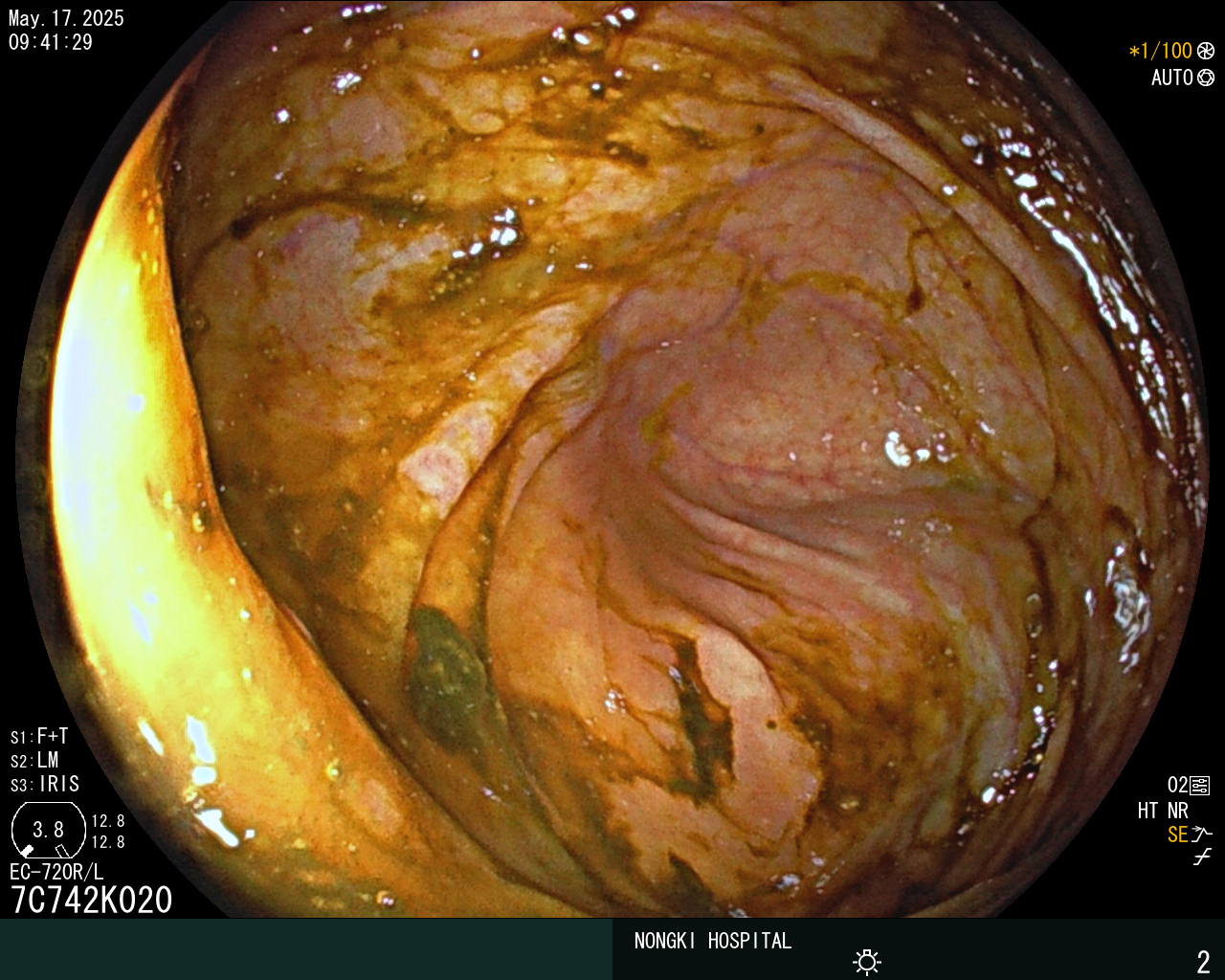Click the S2: LM switch assignment
The width and height of the screenshot is (1225, 980).
(34, 760)
